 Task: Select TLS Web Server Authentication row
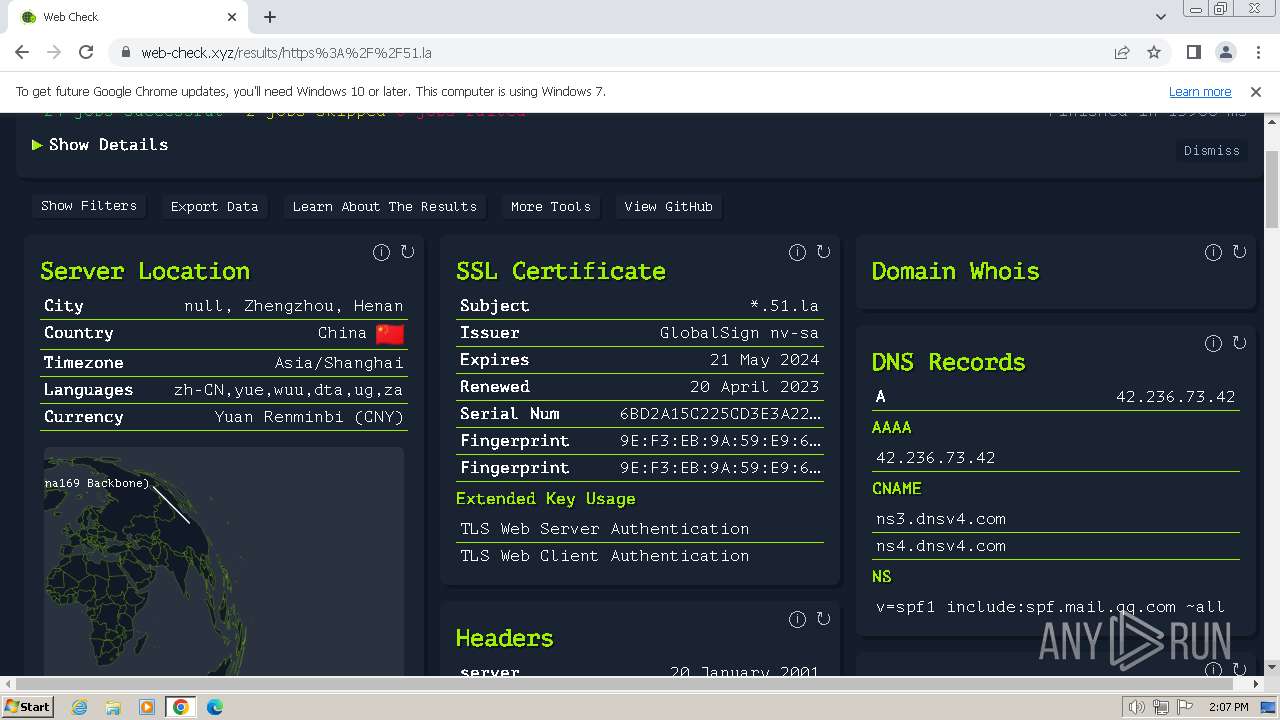point(640,529)
